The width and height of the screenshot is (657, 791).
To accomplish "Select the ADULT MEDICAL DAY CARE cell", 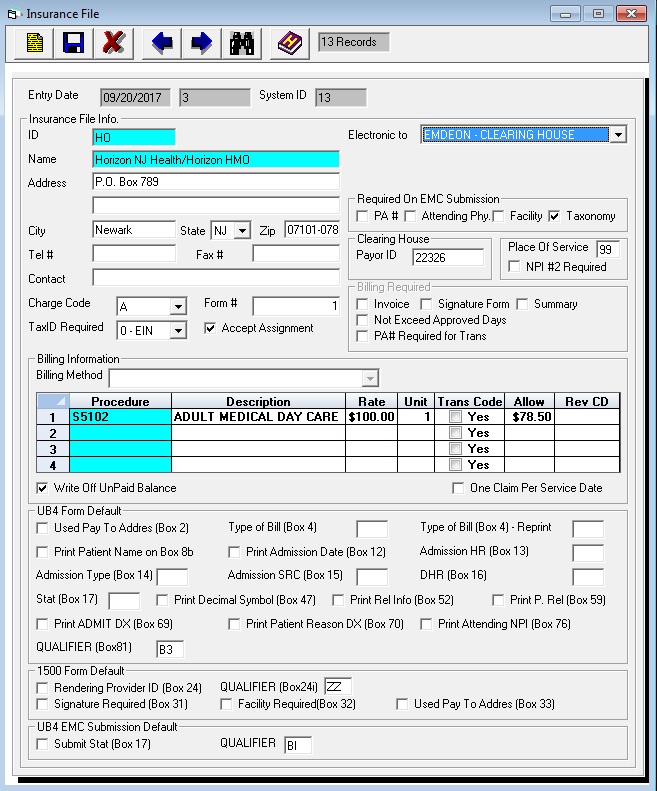I will coord(258,417).
